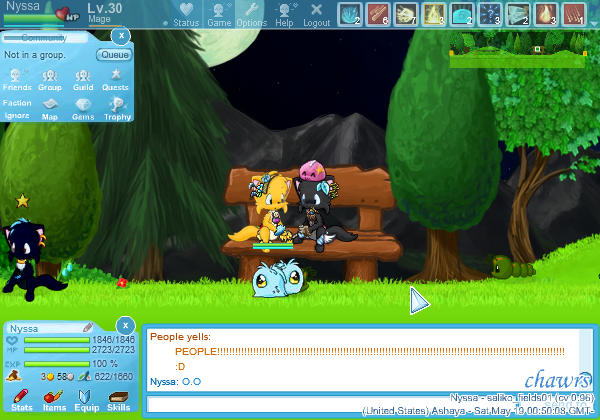Open the Help menu
The image size is (600, 420).
pyautogui.click(x=284, y=15)
